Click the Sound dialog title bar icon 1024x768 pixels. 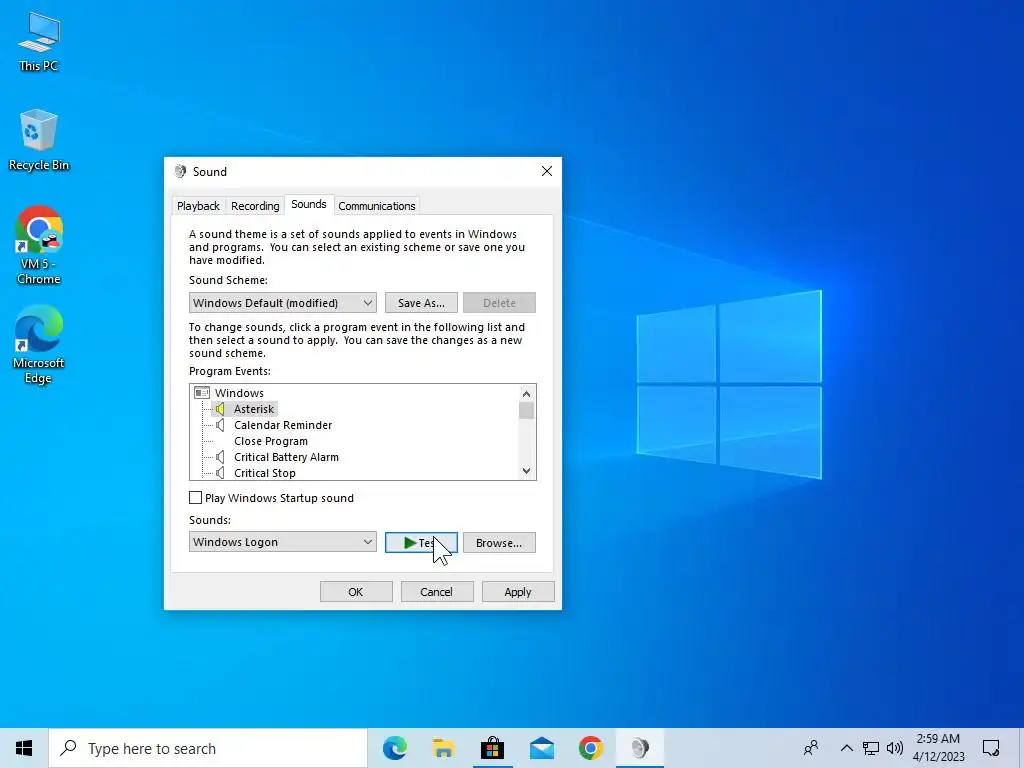(180, 171)
